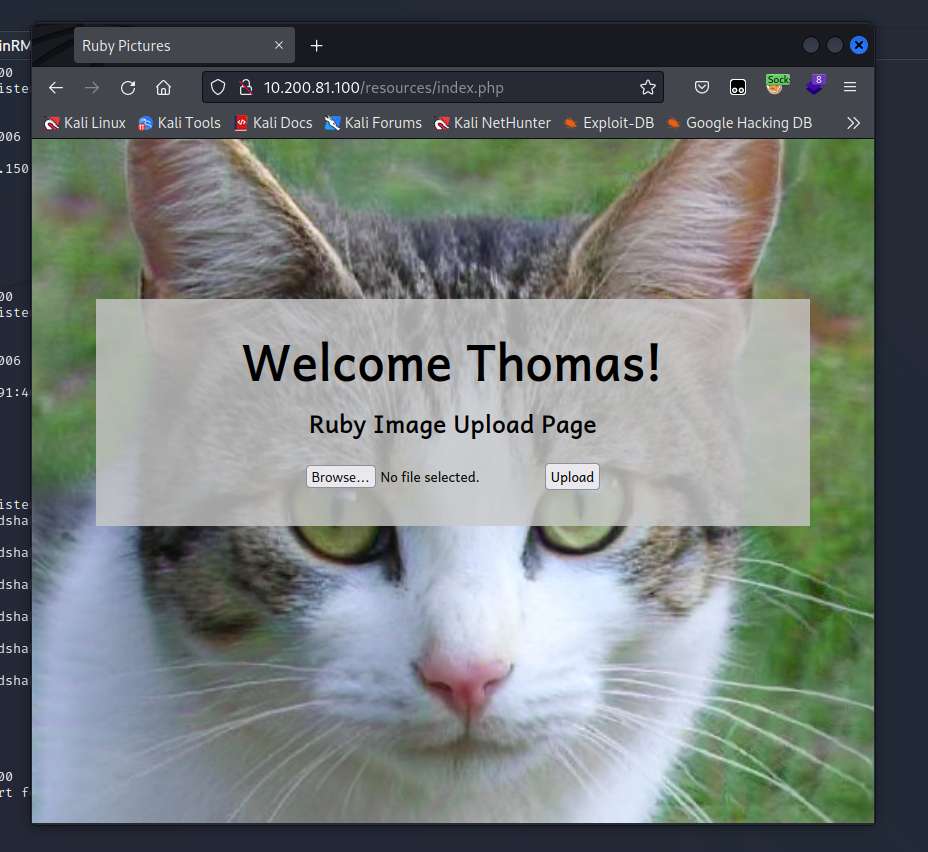The height and width of the screenshot is (852, 928).
Task: Click the 'No file selected.' label
Action: point(430,477)
